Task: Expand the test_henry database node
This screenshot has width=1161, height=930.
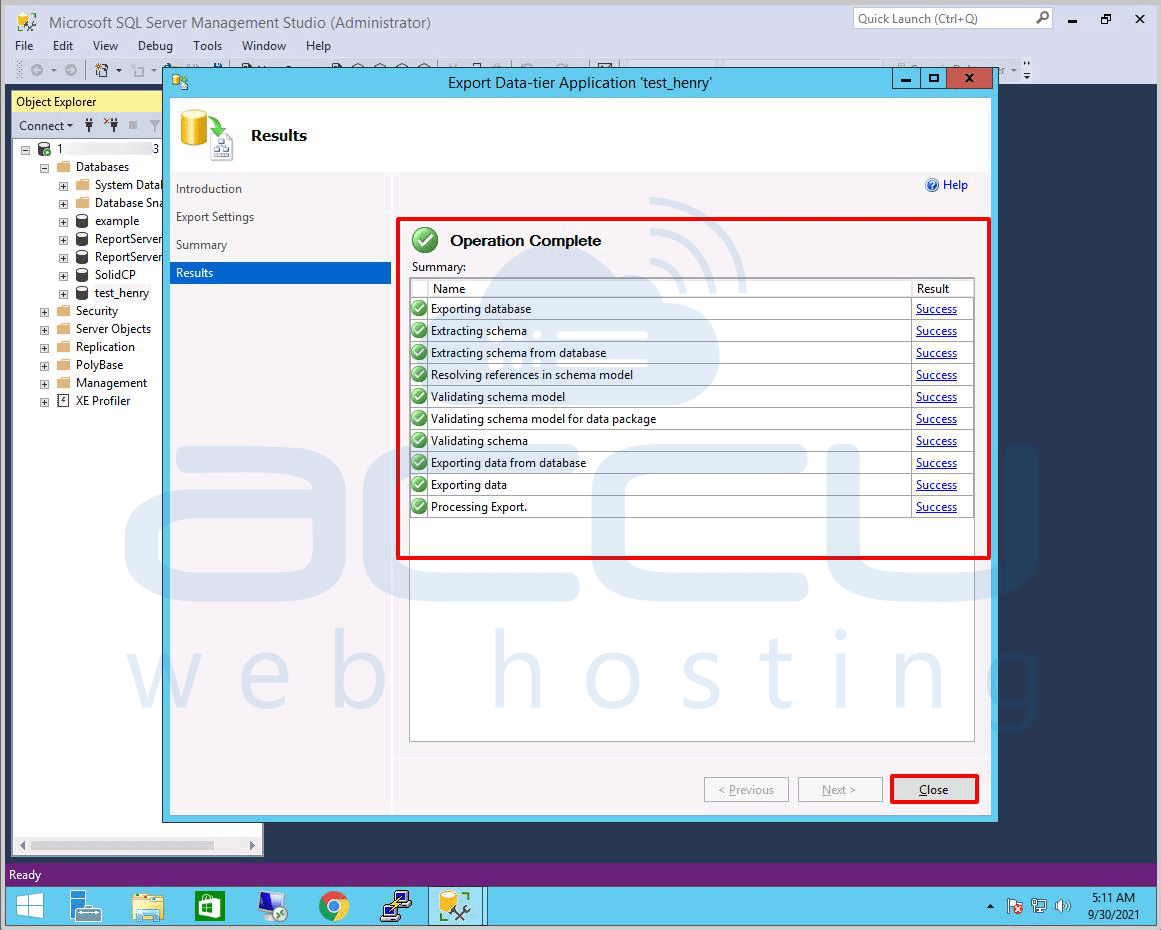Action: click(x=64, y=294)
